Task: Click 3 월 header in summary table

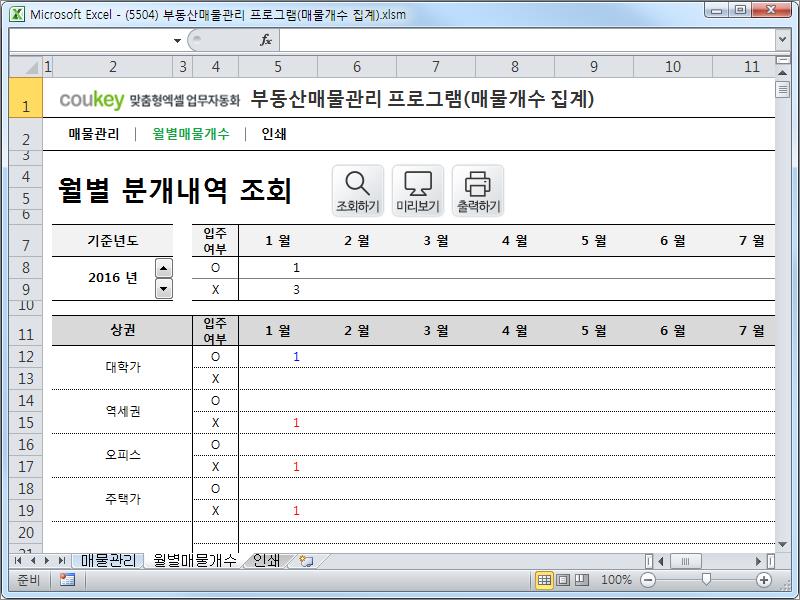Action: tap(436, 240)
